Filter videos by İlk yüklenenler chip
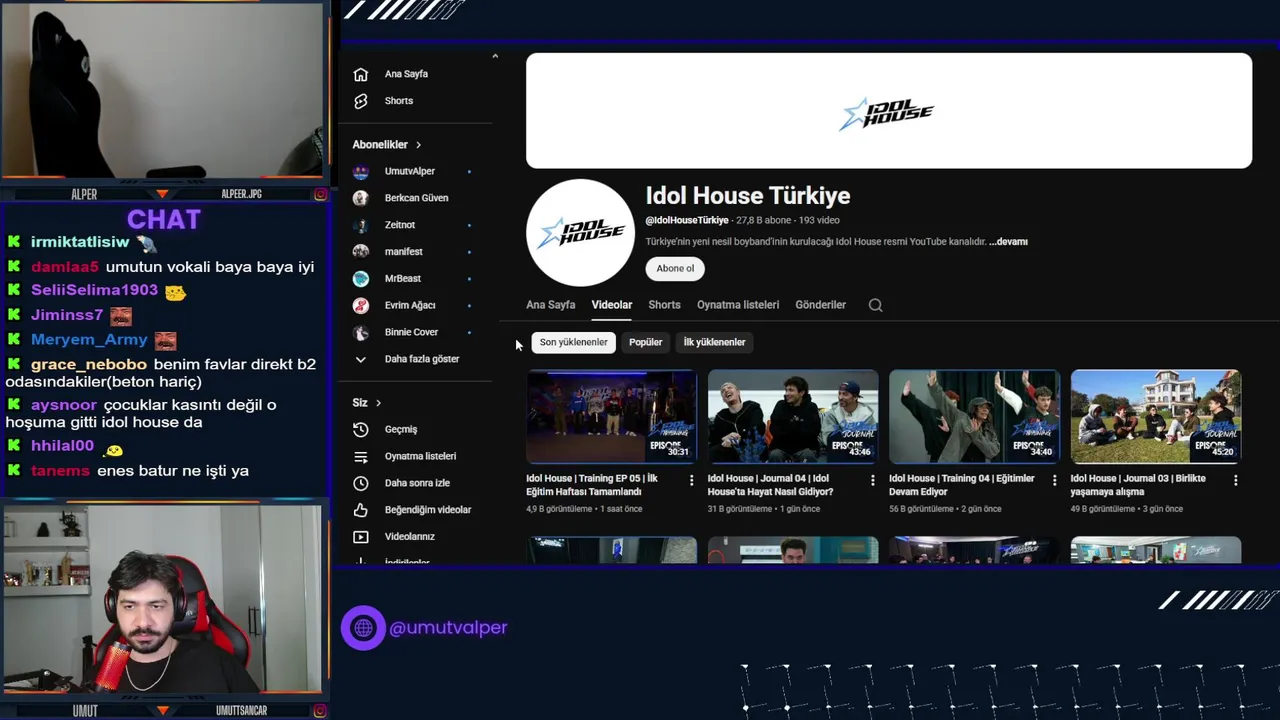 [x=714, y=342]
